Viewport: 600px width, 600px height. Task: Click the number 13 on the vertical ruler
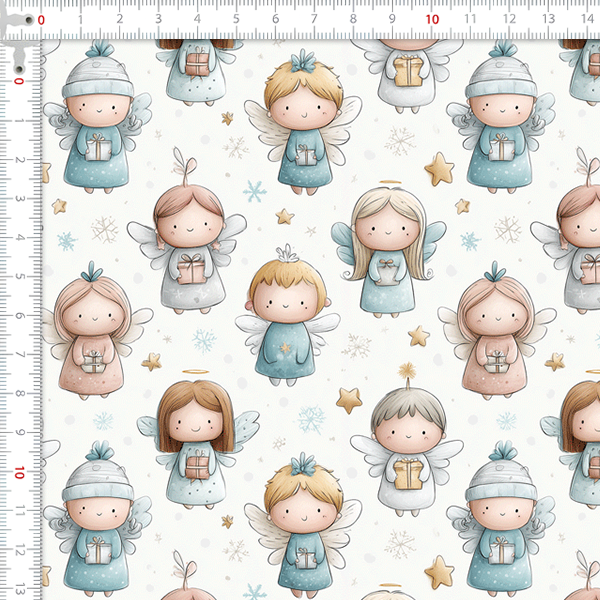[x=19, y=589]
